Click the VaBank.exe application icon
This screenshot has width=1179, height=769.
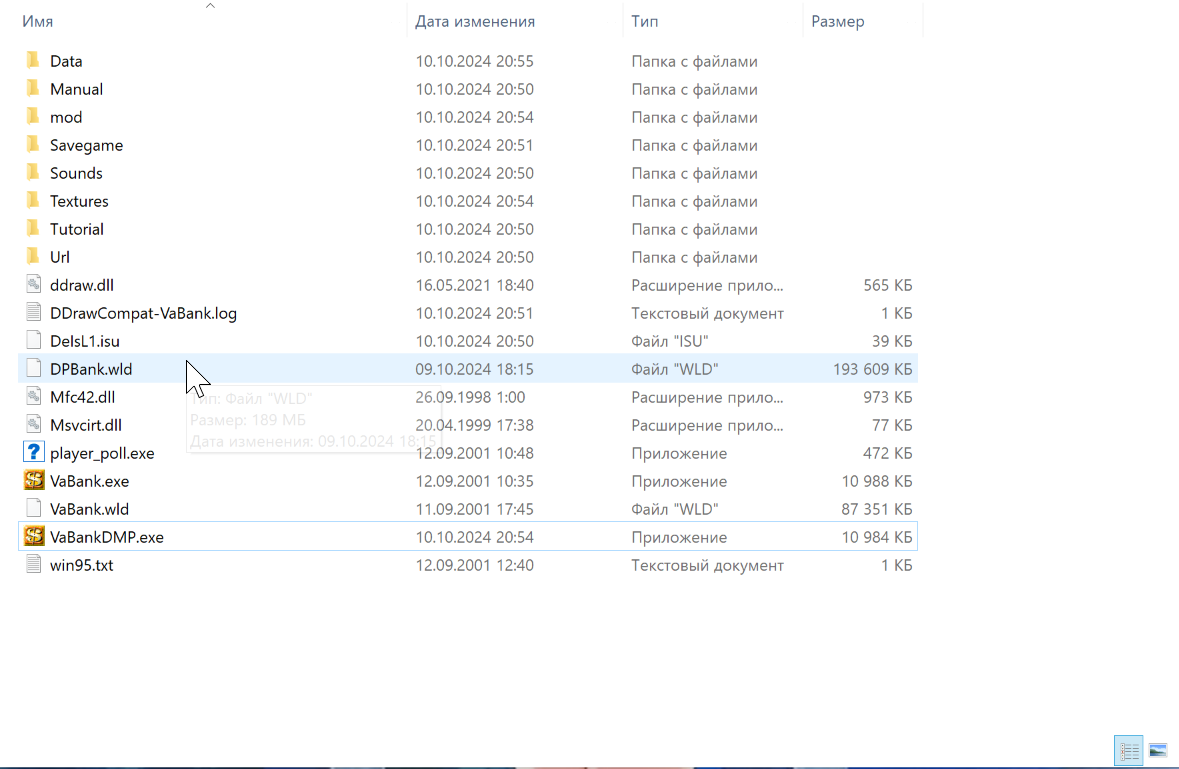pyautogui.click(x=33, y=480)
